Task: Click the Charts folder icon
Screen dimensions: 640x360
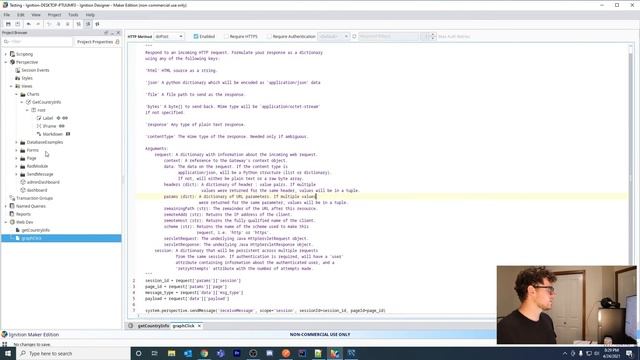Action: [23, 94]
